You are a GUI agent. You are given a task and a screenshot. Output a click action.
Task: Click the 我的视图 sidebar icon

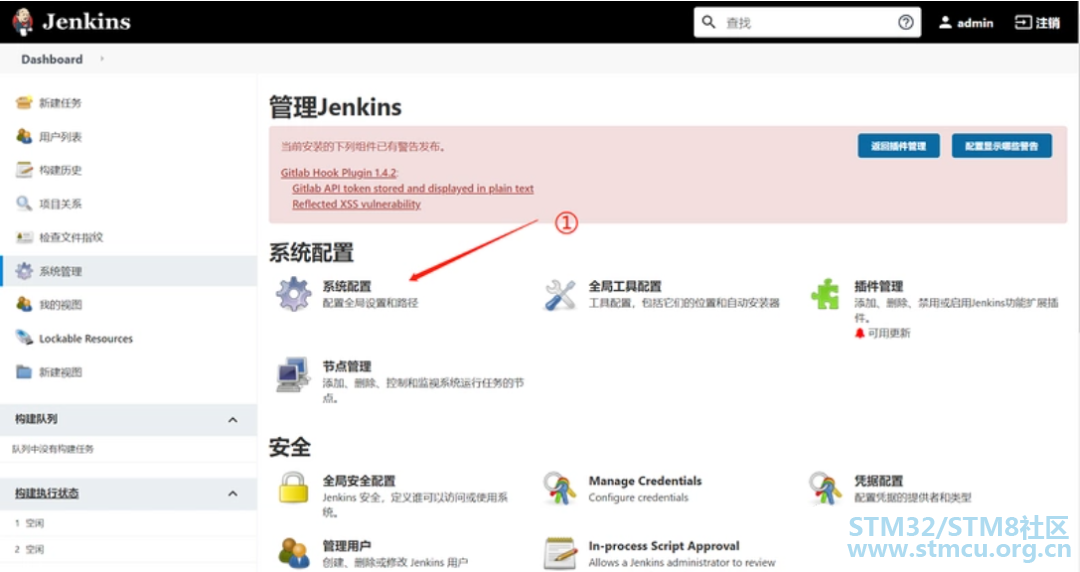coord(23,304)
